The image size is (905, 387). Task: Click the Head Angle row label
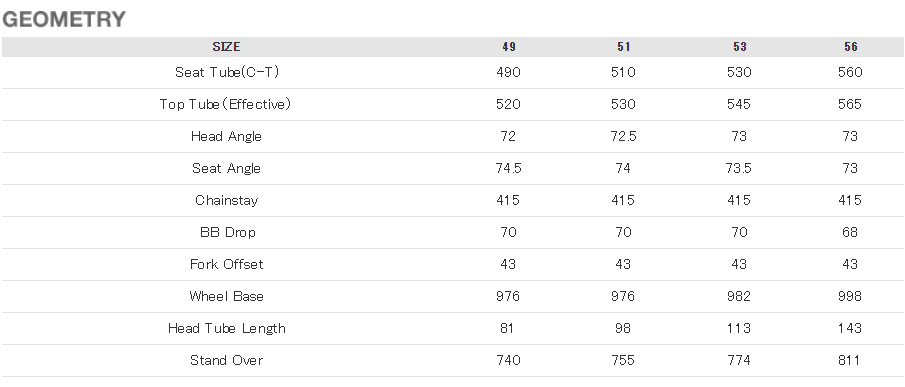(x=226, y=137)
